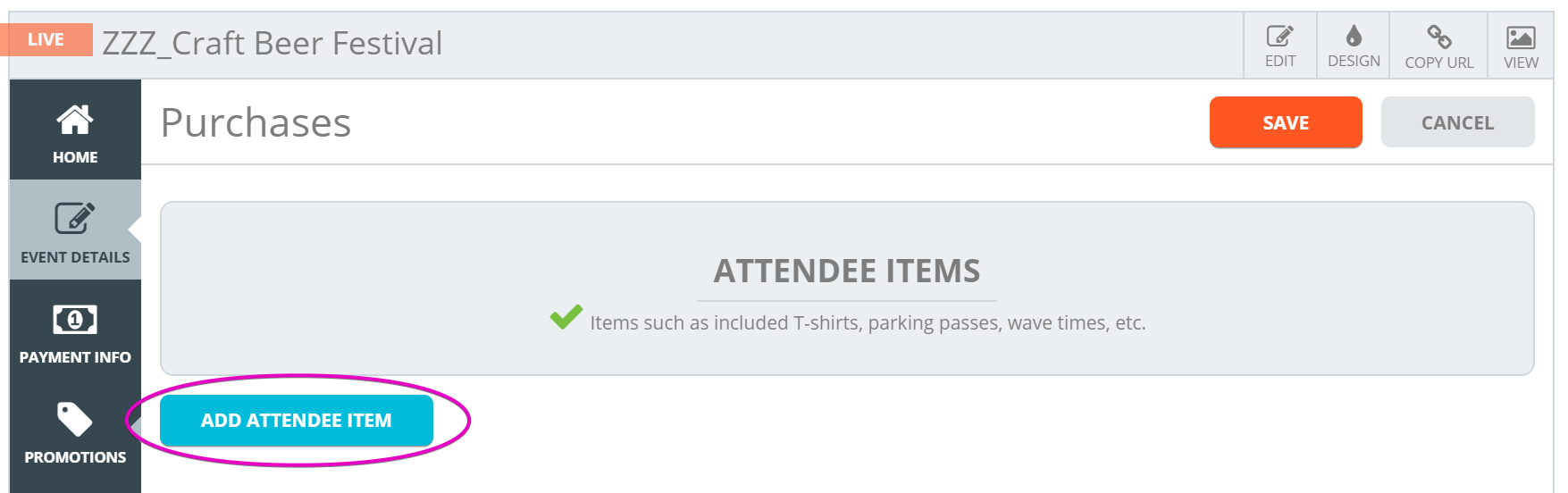Image resolution: width=1568 pixels, height=493 pixels.
Task: Switch to the PROMOTIONS sidebar section
Action: tap(75, 457)
